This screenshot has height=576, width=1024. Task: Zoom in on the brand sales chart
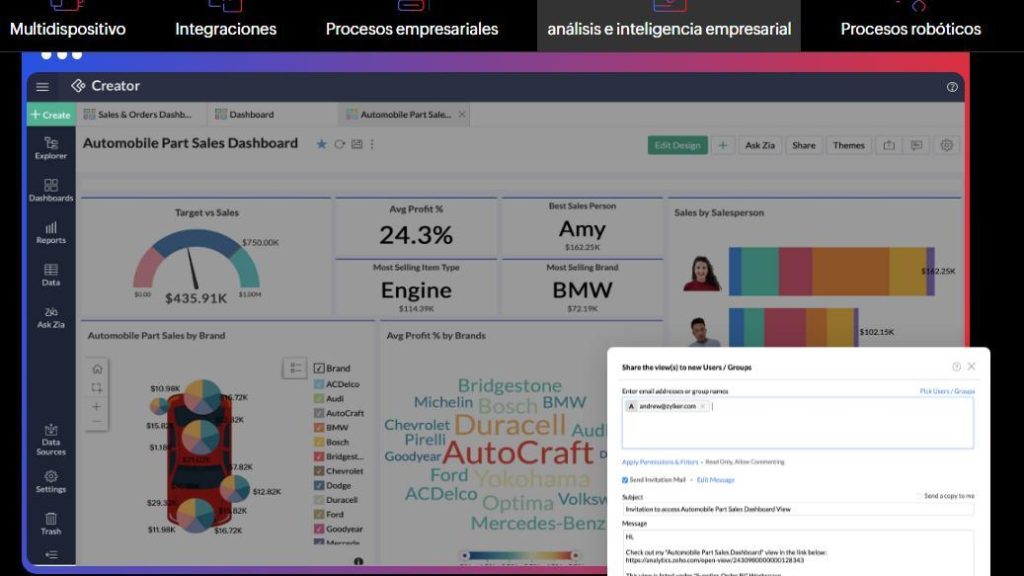97,406
